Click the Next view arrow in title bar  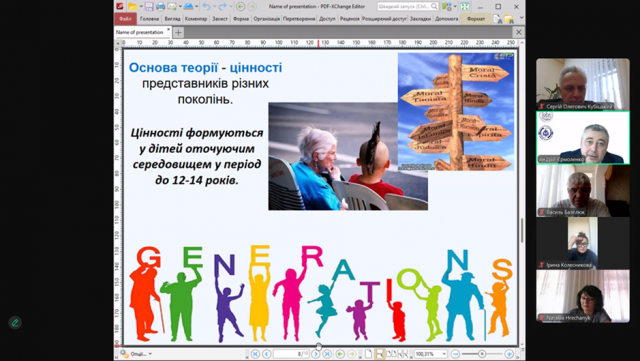pyautogui.click(x=252, y=7)
